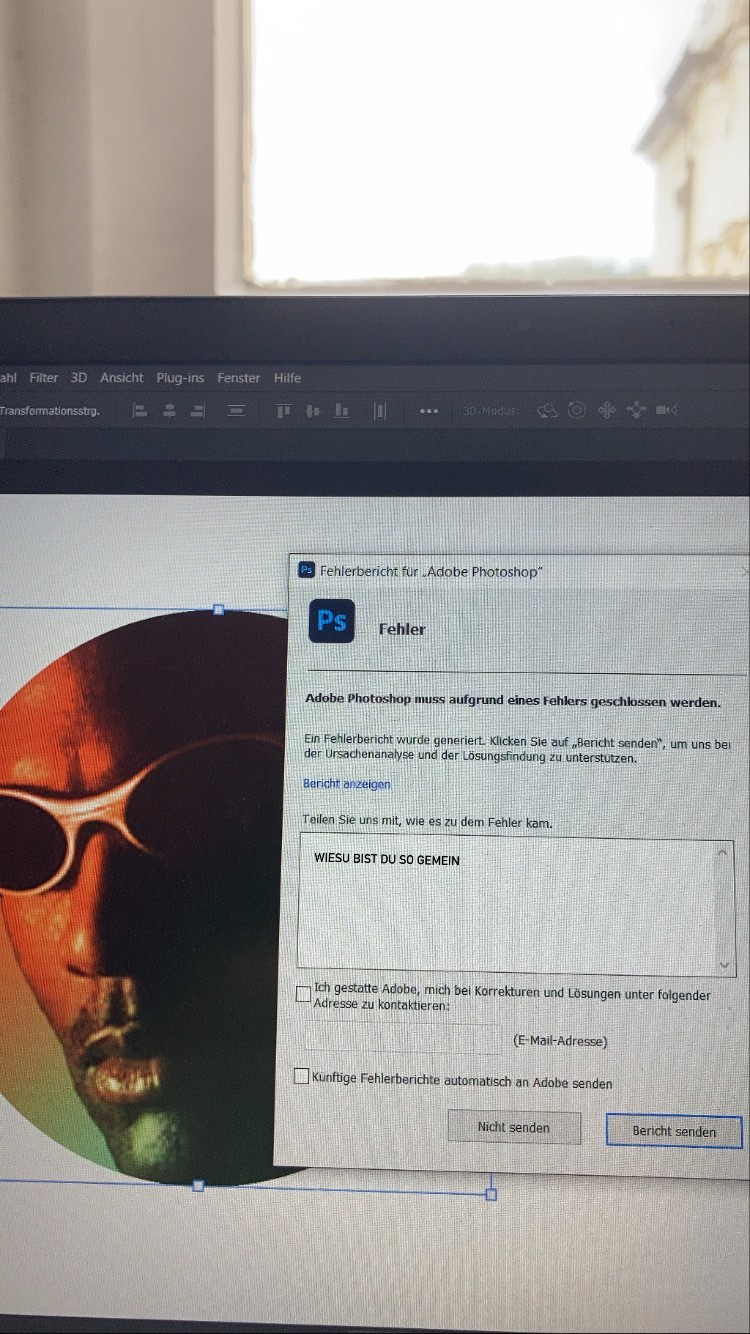This screenshot has width=750, height=1334.
Task: Open the Hilfe menu
Action: coord(288,378)
